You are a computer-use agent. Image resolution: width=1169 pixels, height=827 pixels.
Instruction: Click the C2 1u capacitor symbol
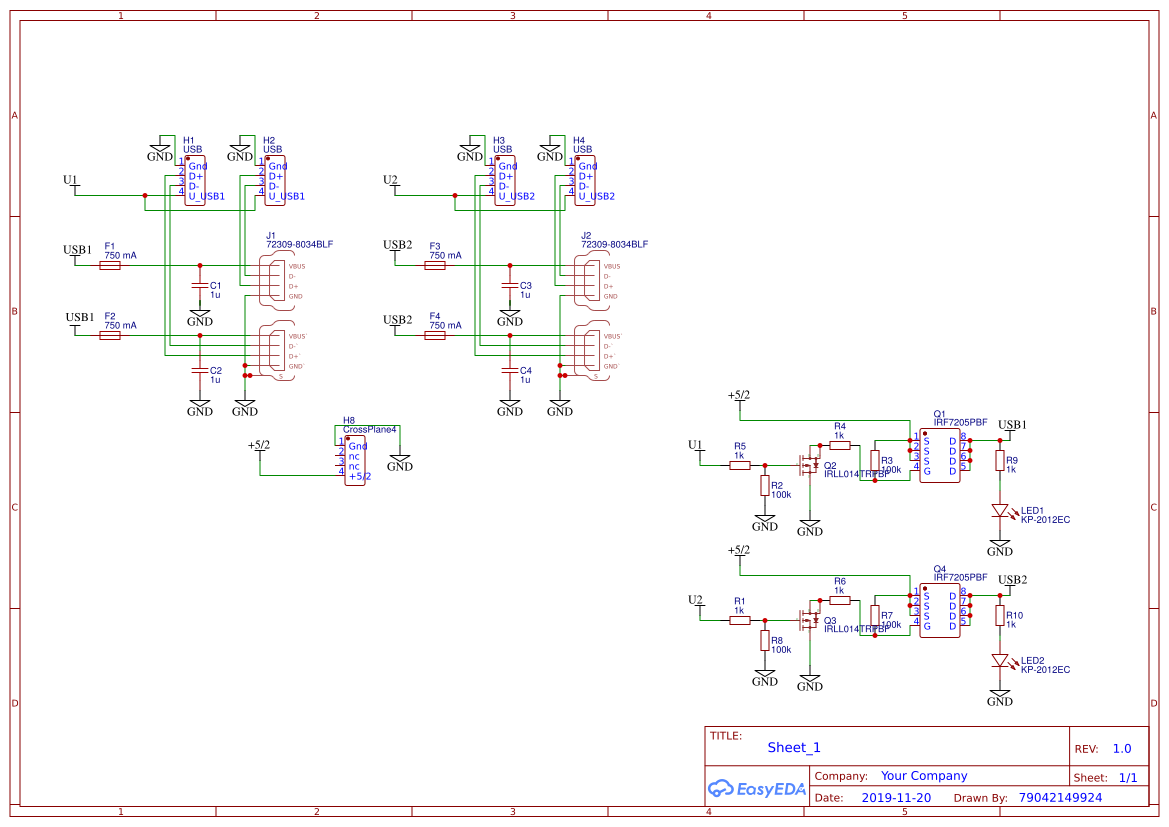click(199, 371)
